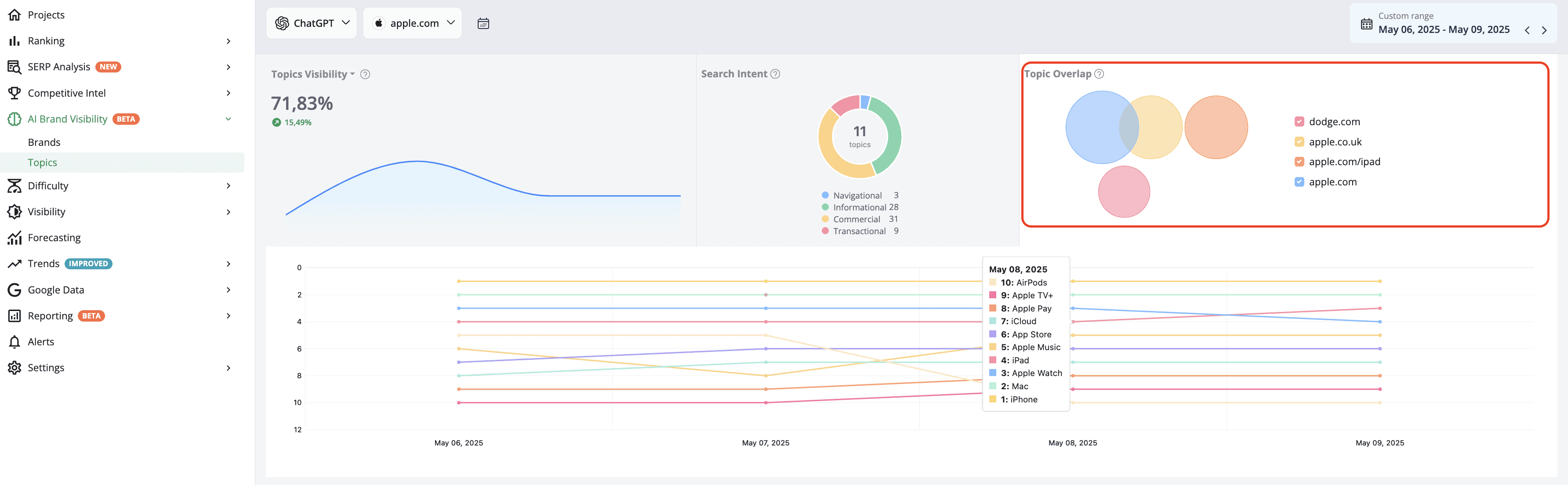
Task: Click green growth arrow next to 15,49%
Action: 276,122
